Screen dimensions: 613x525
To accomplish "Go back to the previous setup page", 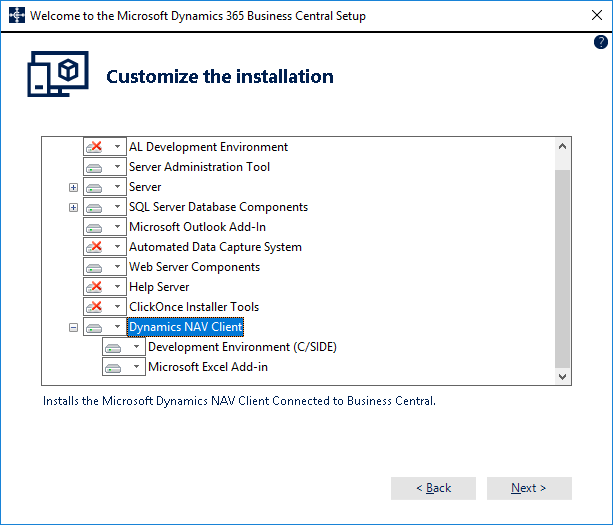I will 433,488.
